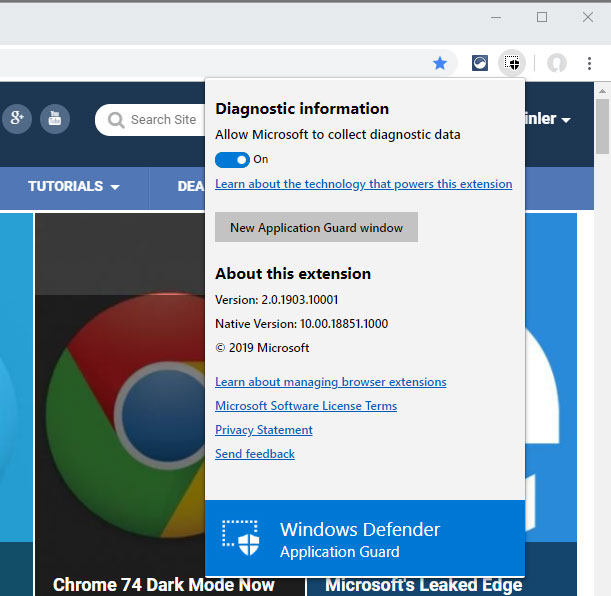Open the Chrome three-dot menu

[589, 63]
